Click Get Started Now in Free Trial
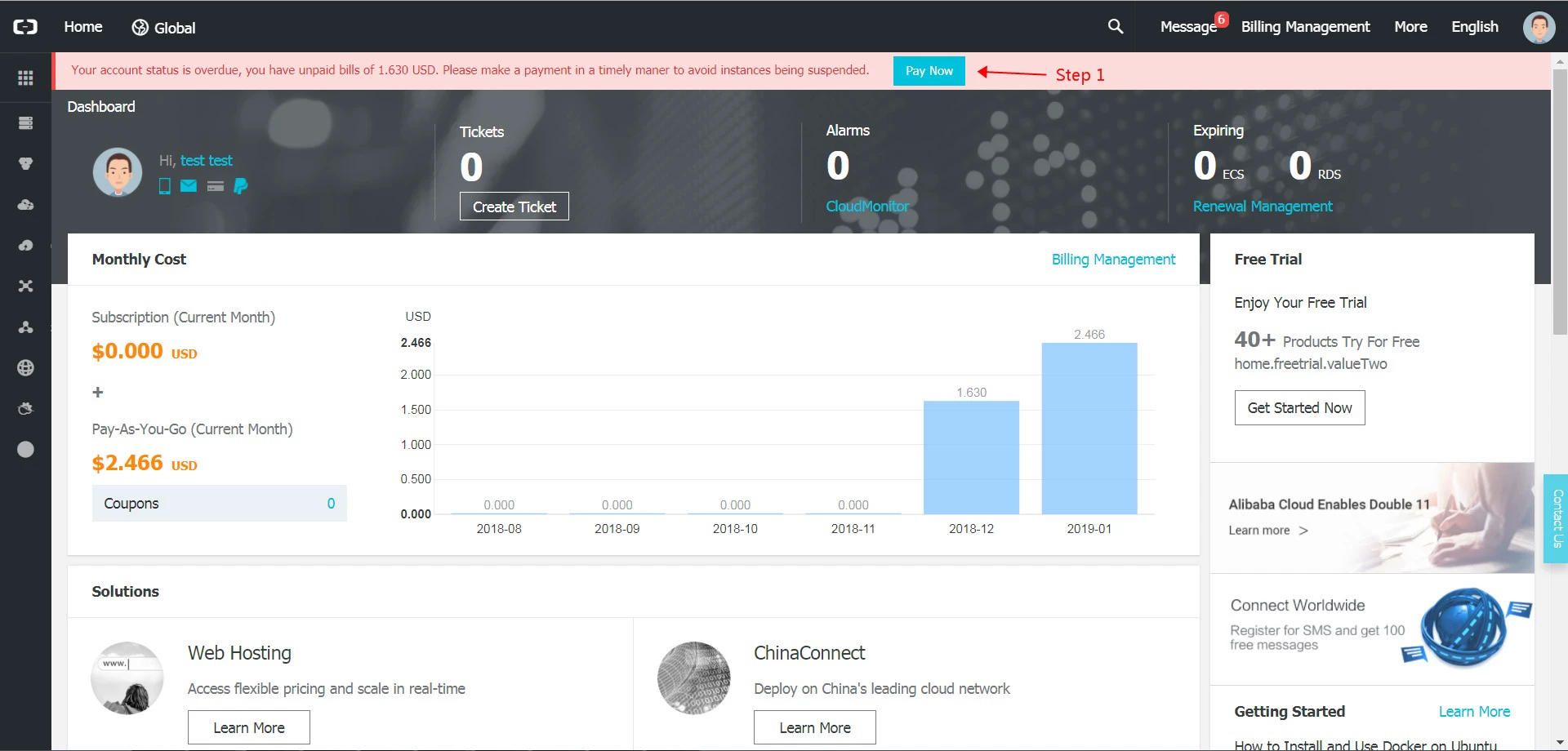The height and width of the screenshot is (751, 1568). [1299, 408]
